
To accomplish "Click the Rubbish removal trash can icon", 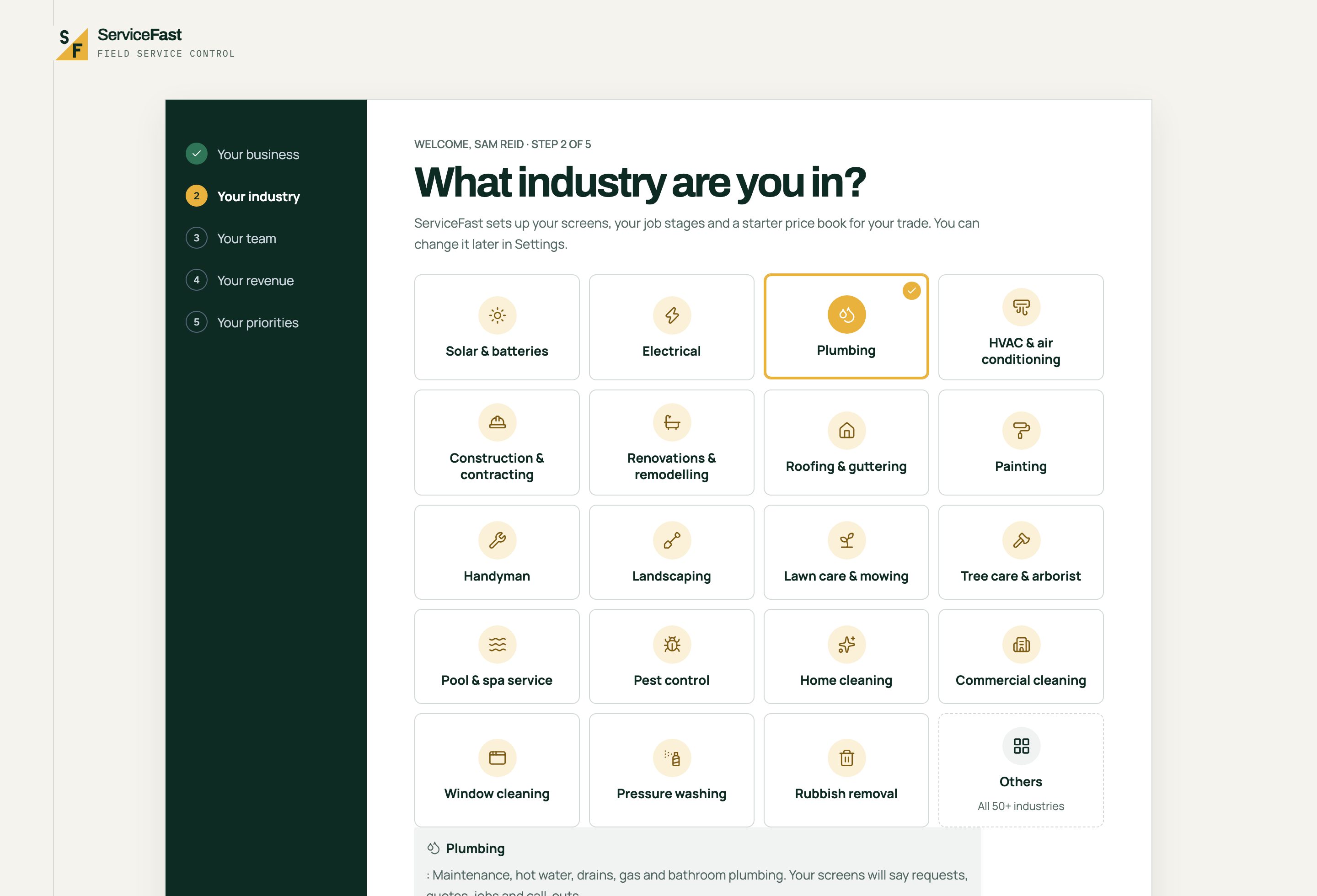I will click(x=846, y=758).
